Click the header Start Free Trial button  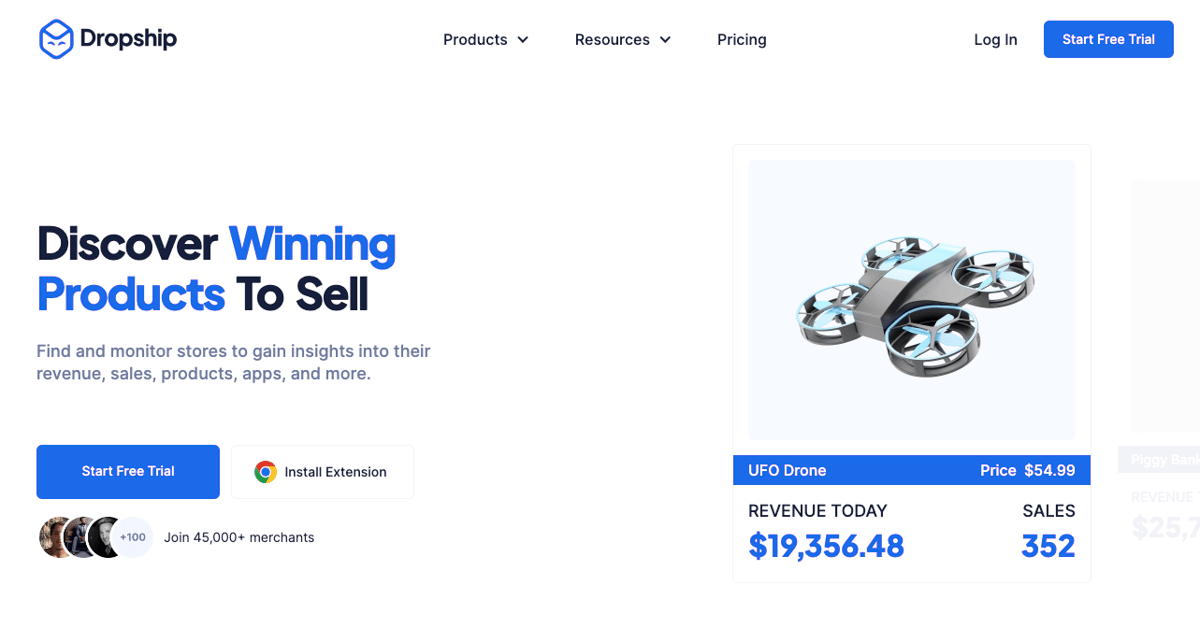(x=1108, y=39)
